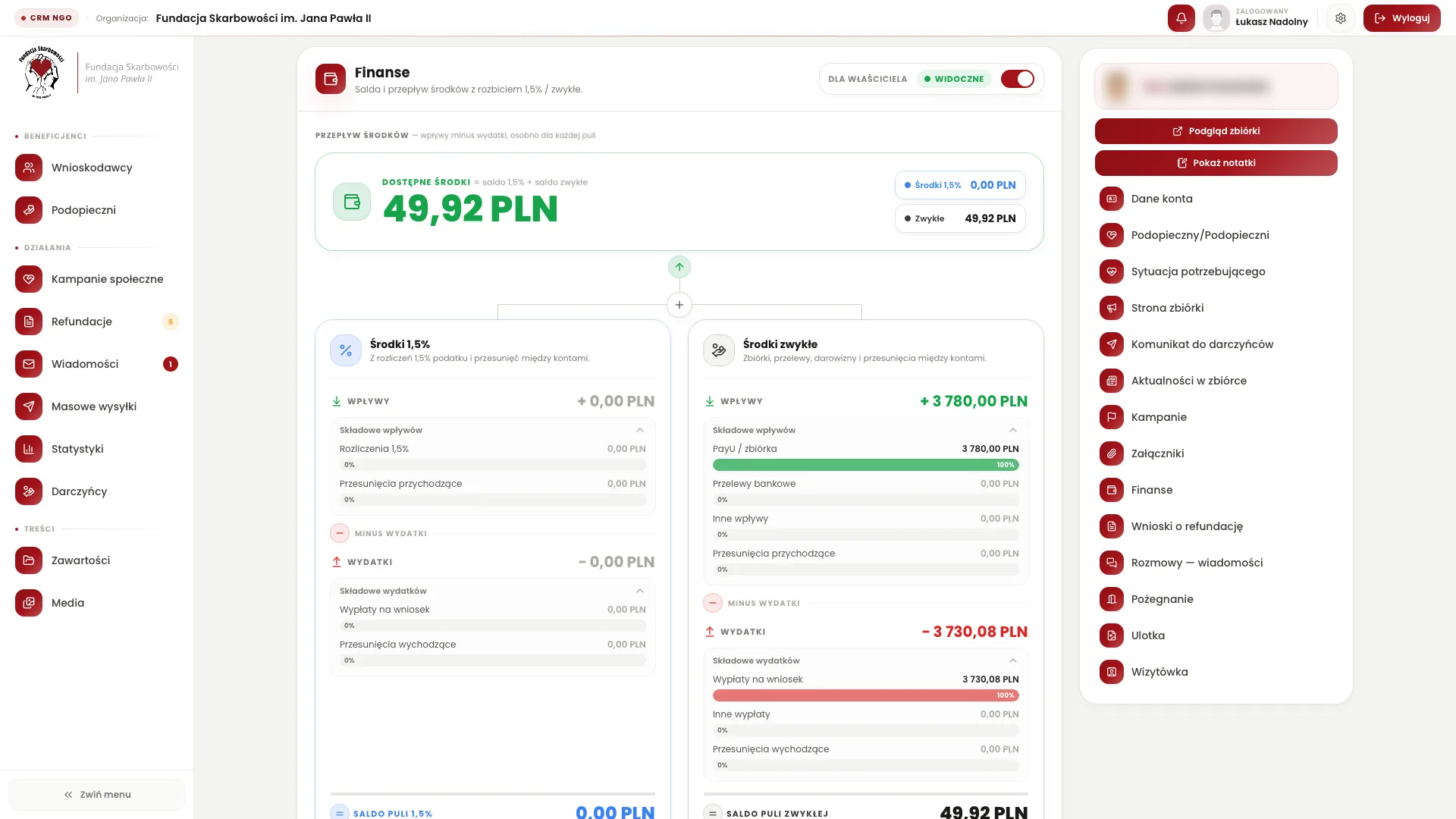Click the Podgląd zbiórki button
1456x819 pixels.
[x=1216, y=131]
